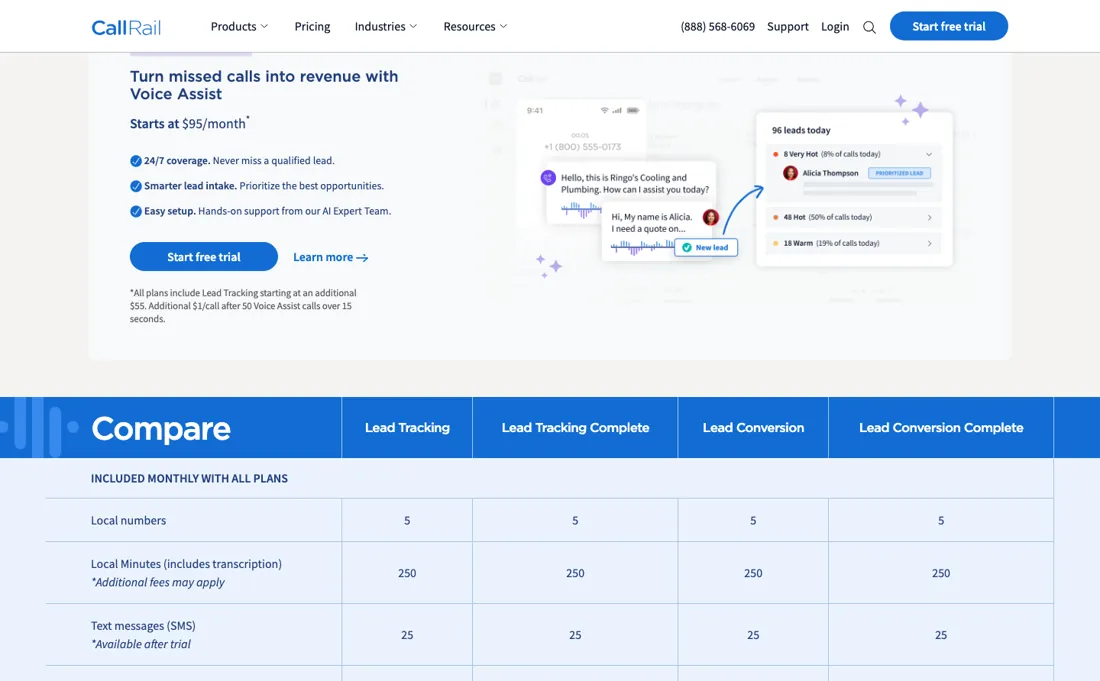Click the '*Available after trial' note
This screenshot has height=681, width=1100.
141,644
